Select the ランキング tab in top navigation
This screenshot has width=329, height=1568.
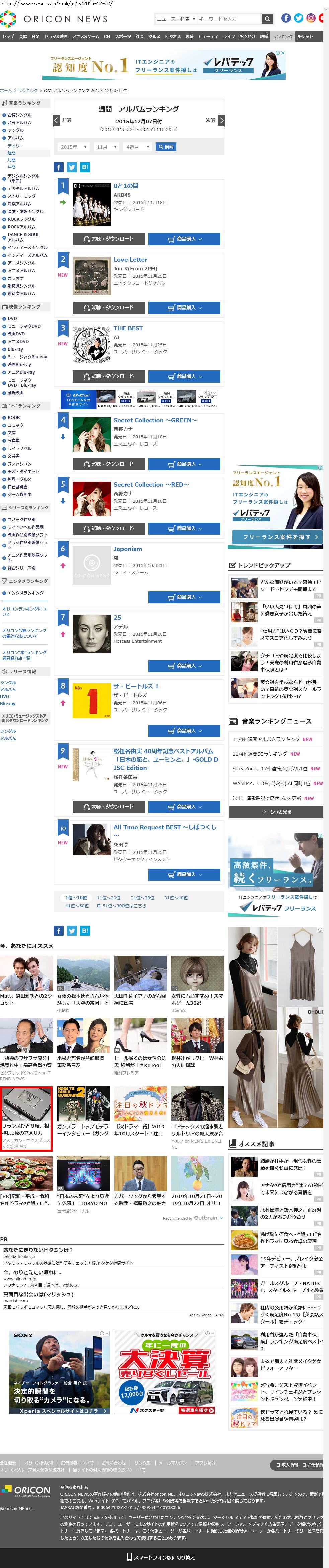point(282,37)
